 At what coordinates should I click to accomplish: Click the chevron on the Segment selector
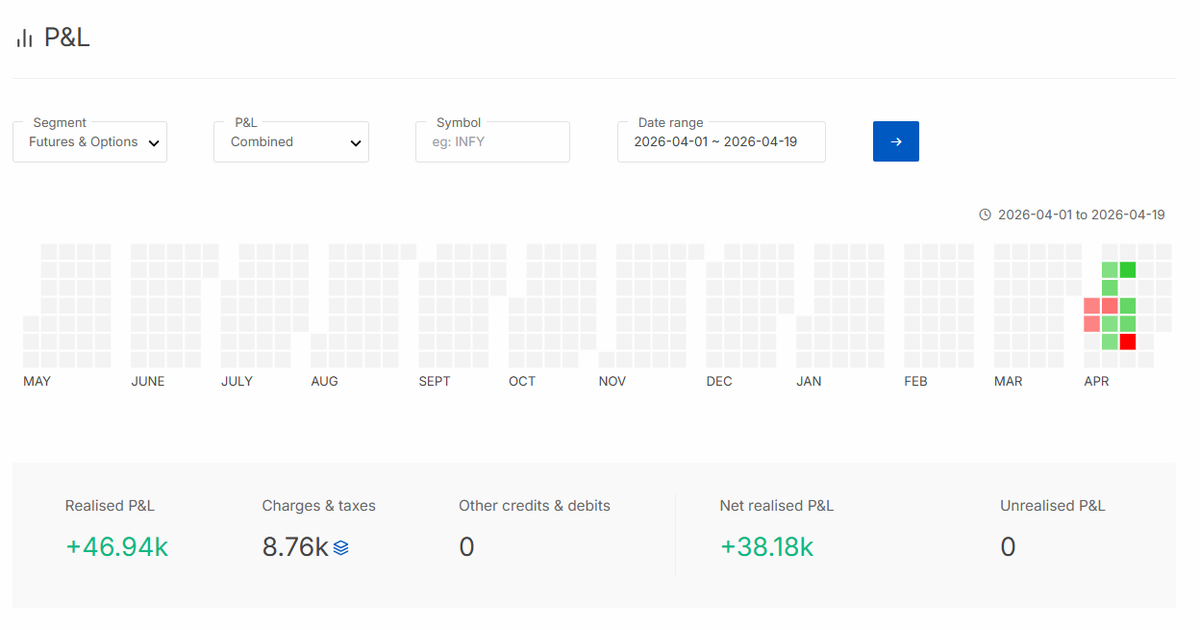tap(154, 143)
